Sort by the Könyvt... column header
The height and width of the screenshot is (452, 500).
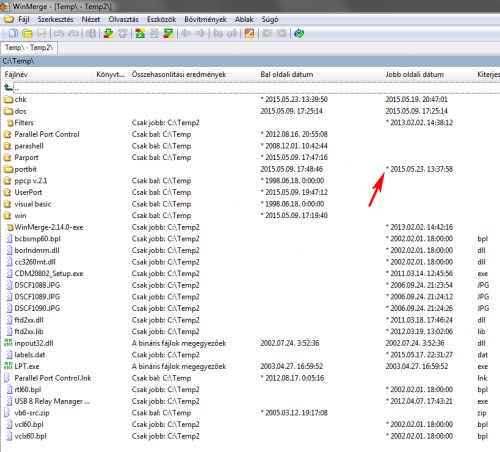click(110, 74)
